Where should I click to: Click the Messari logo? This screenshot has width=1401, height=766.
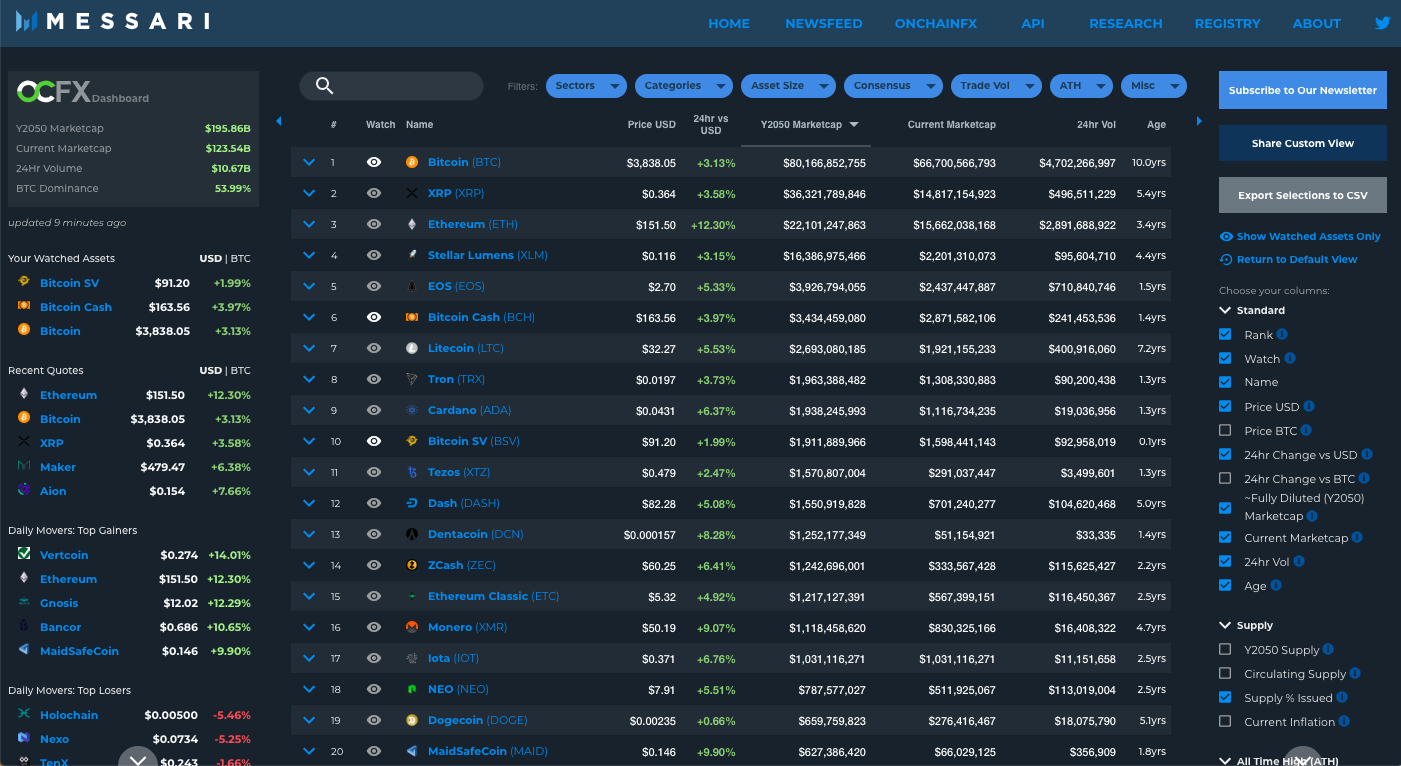pyautogui.click(x=113, y=21)
